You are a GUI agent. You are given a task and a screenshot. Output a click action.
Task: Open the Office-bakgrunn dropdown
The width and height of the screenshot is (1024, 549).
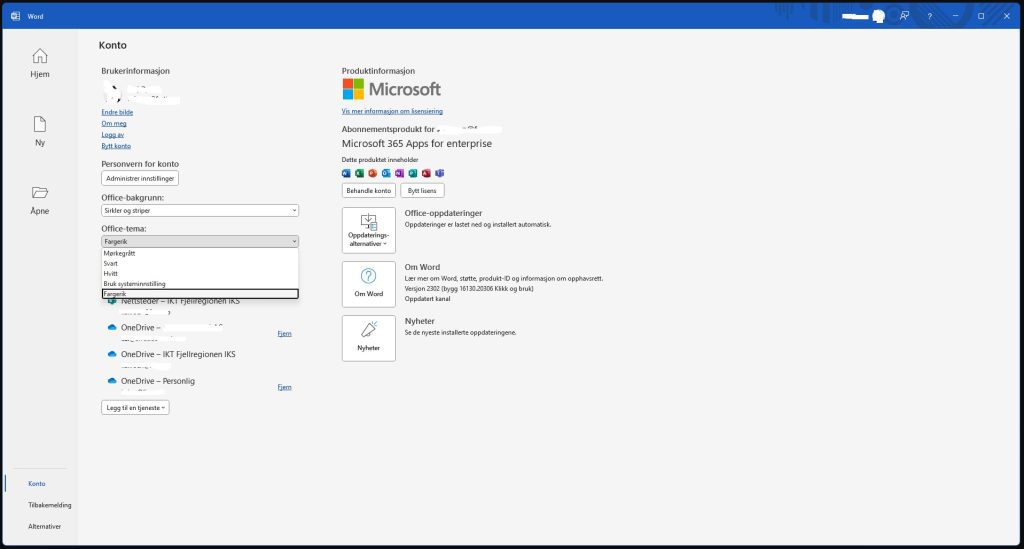click(200, 210)
